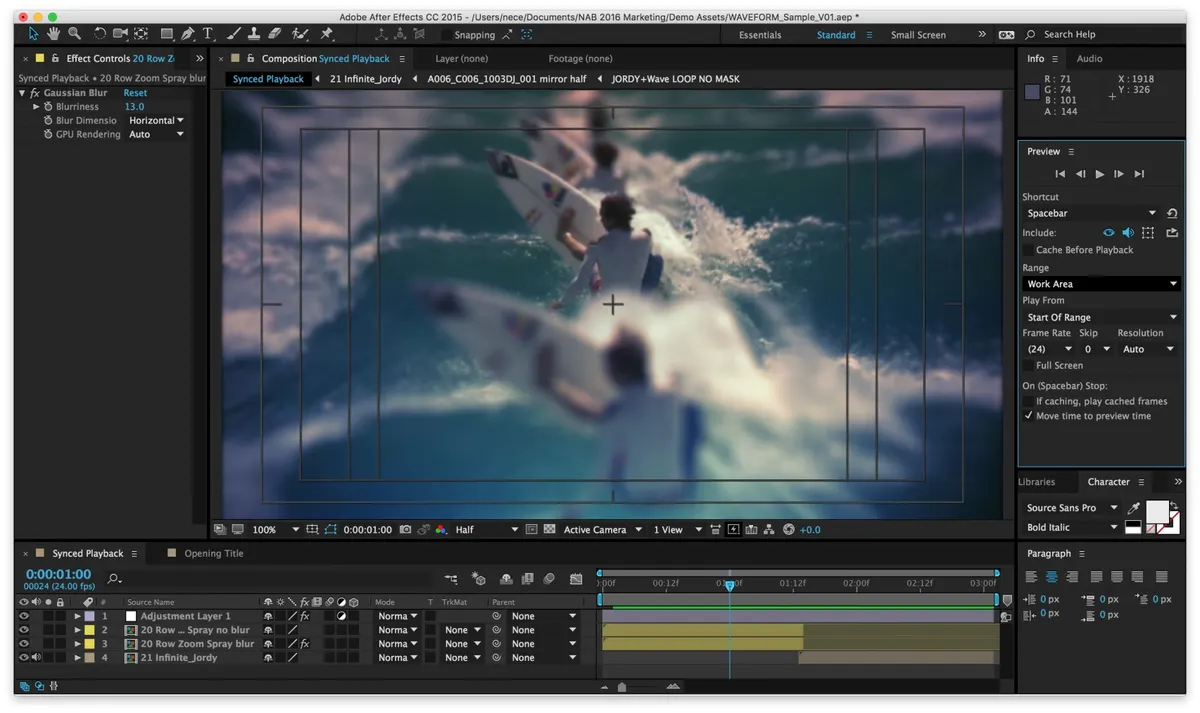Reset the Gaussian Blur effect
The height and width of the screenshot is (713, 1200).
click(135, 93)
